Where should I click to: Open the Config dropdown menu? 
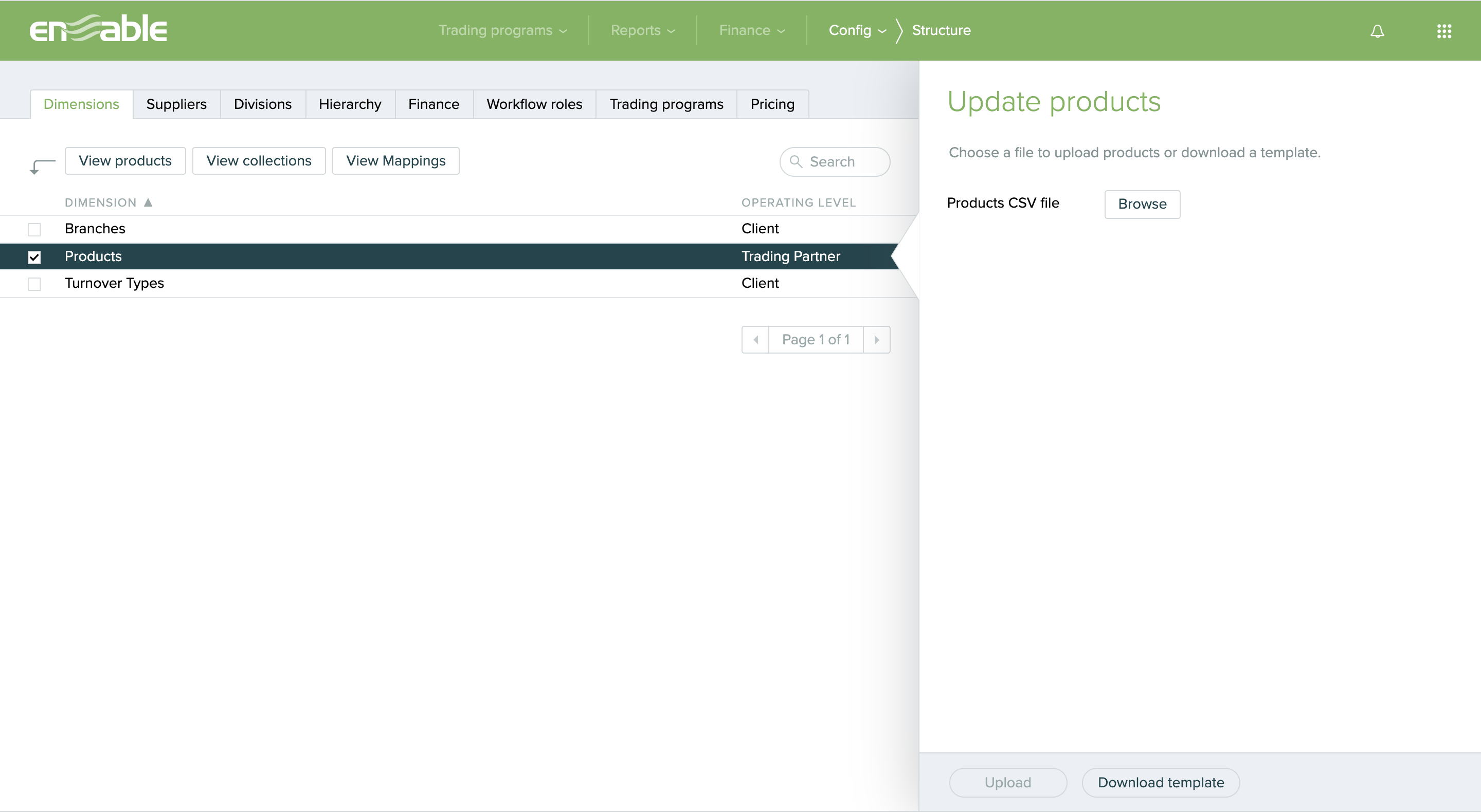pyautogui.click(x=857, y=30)
